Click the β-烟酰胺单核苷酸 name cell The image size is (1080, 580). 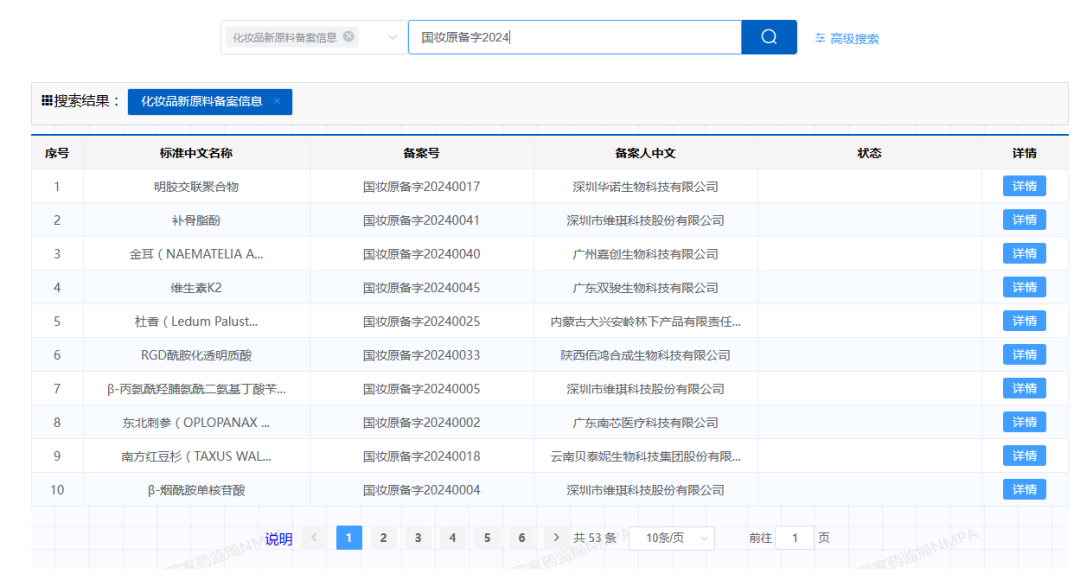(x=196, y=490)
